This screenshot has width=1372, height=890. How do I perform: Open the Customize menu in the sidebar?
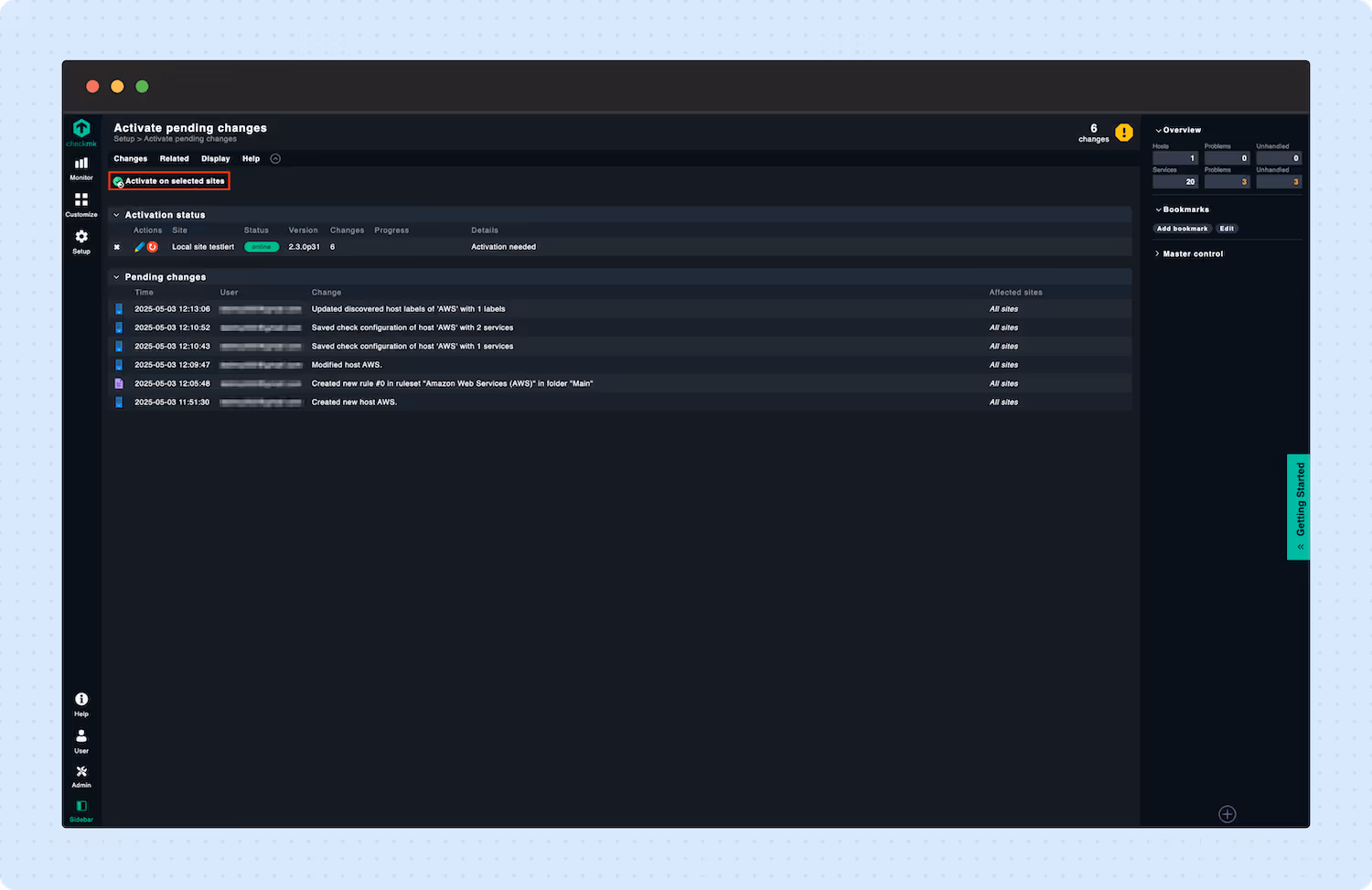pyautogui.click(x=80, y=205)
